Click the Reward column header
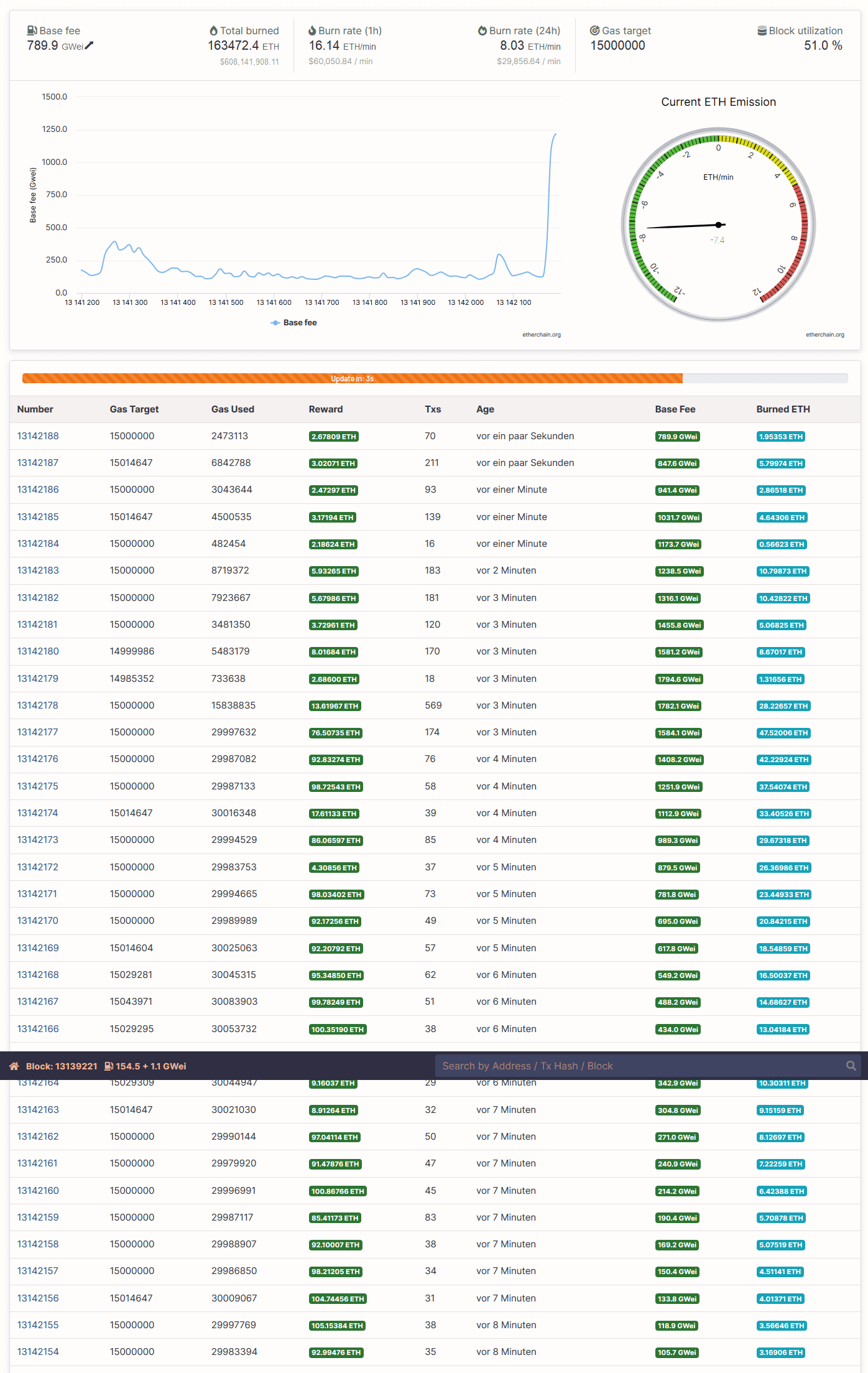The height and width of the screenshot is (1373, 868). click(x=326, y=409)
